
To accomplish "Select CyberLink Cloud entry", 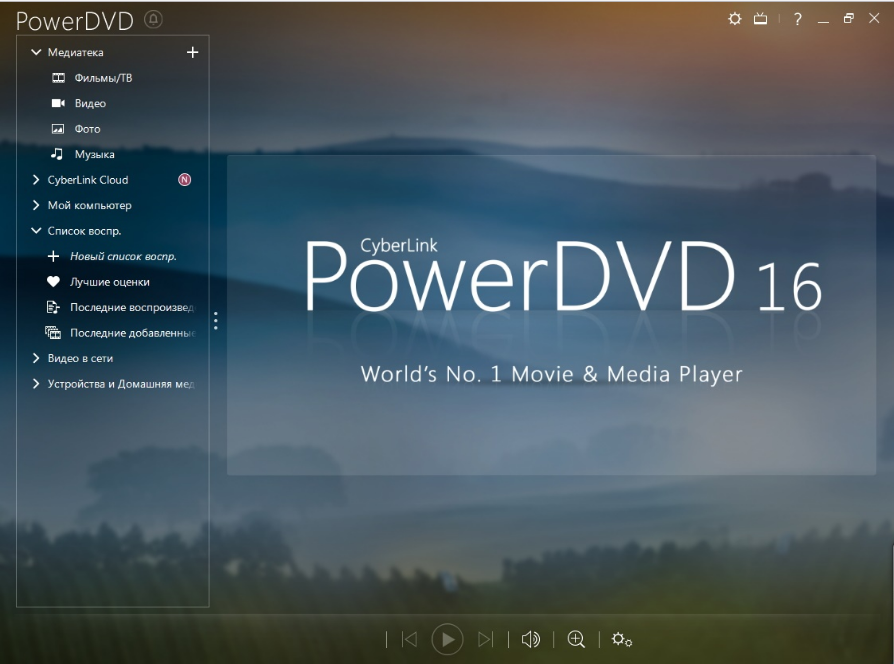I will [x=88, y=180].
